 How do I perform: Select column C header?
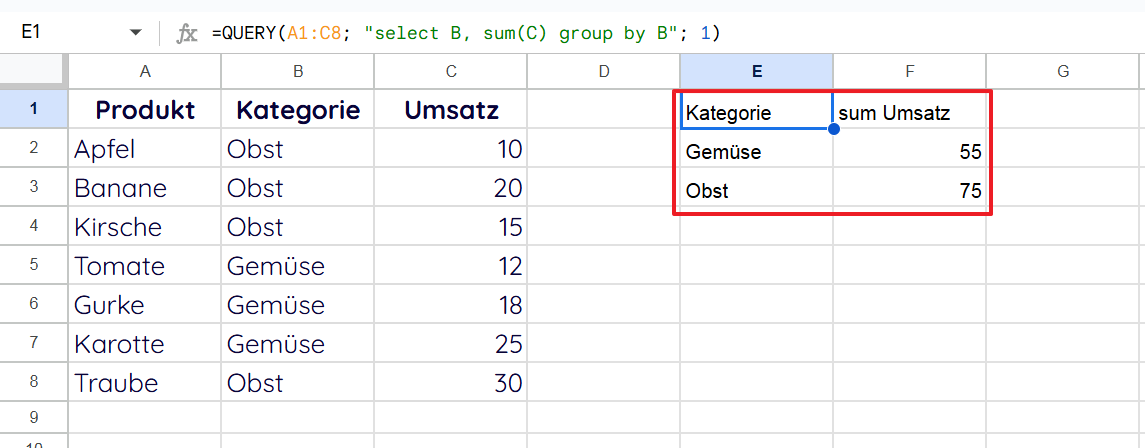point(451,71)
